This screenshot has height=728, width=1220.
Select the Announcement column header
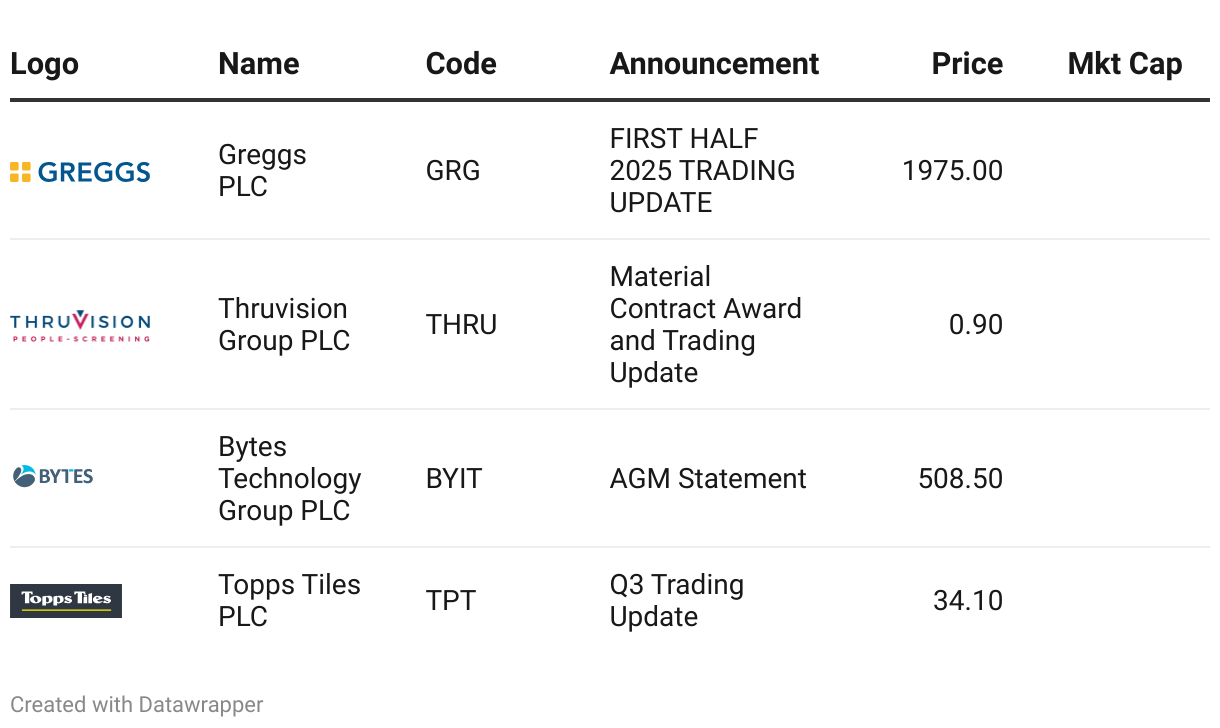pyautogui.click(x=714, y=64)
